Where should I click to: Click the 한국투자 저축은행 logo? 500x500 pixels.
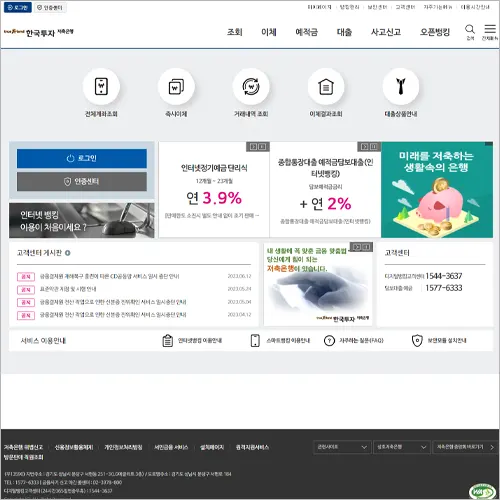(x=38, y=32)
